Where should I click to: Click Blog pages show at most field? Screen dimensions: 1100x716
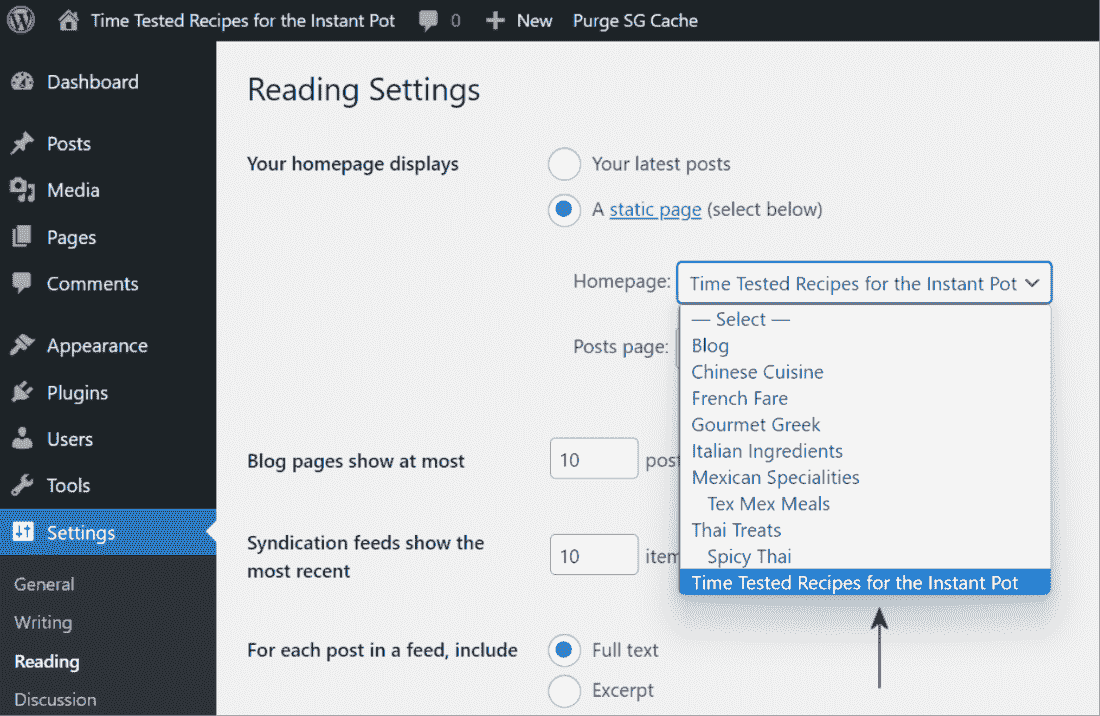tap(594, 459)
